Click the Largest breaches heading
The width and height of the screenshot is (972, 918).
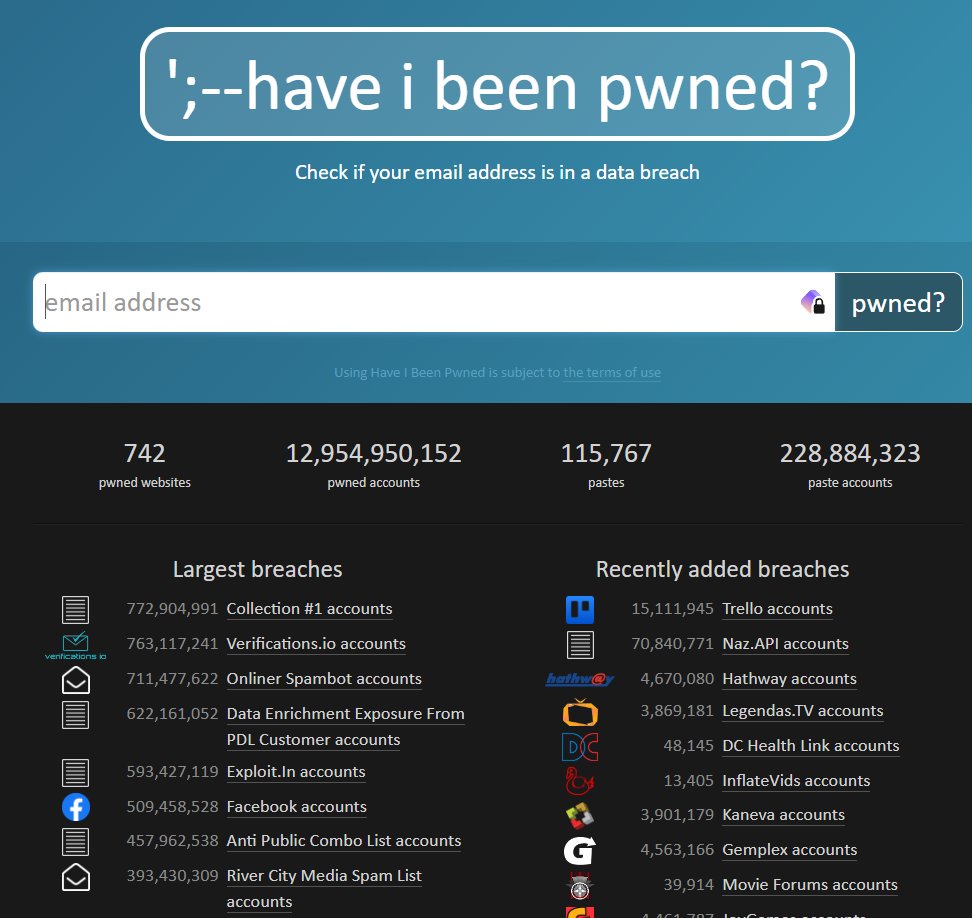pyautogui.click(x=258, y=569)
